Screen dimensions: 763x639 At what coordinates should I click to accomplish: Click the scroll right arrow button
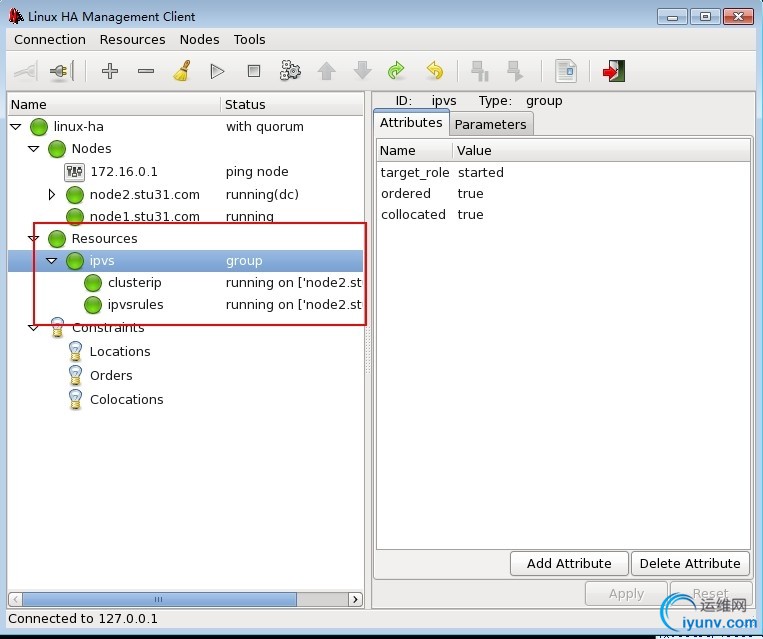(355, 599)
